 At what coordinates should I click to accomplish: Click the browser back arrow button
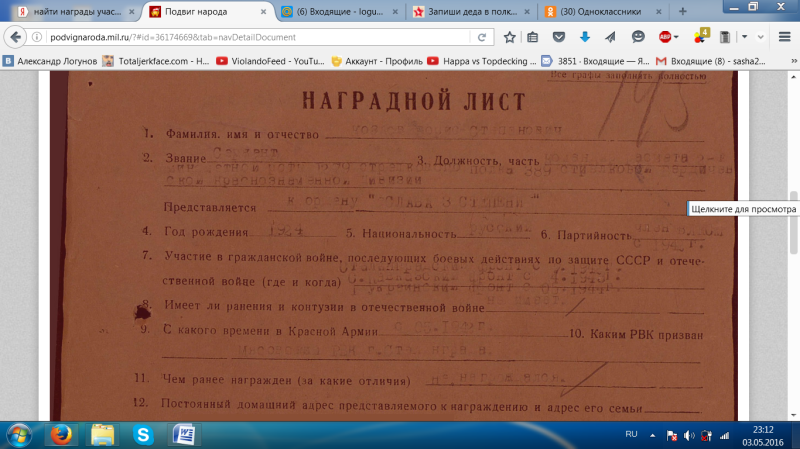[x=15, y=37]
